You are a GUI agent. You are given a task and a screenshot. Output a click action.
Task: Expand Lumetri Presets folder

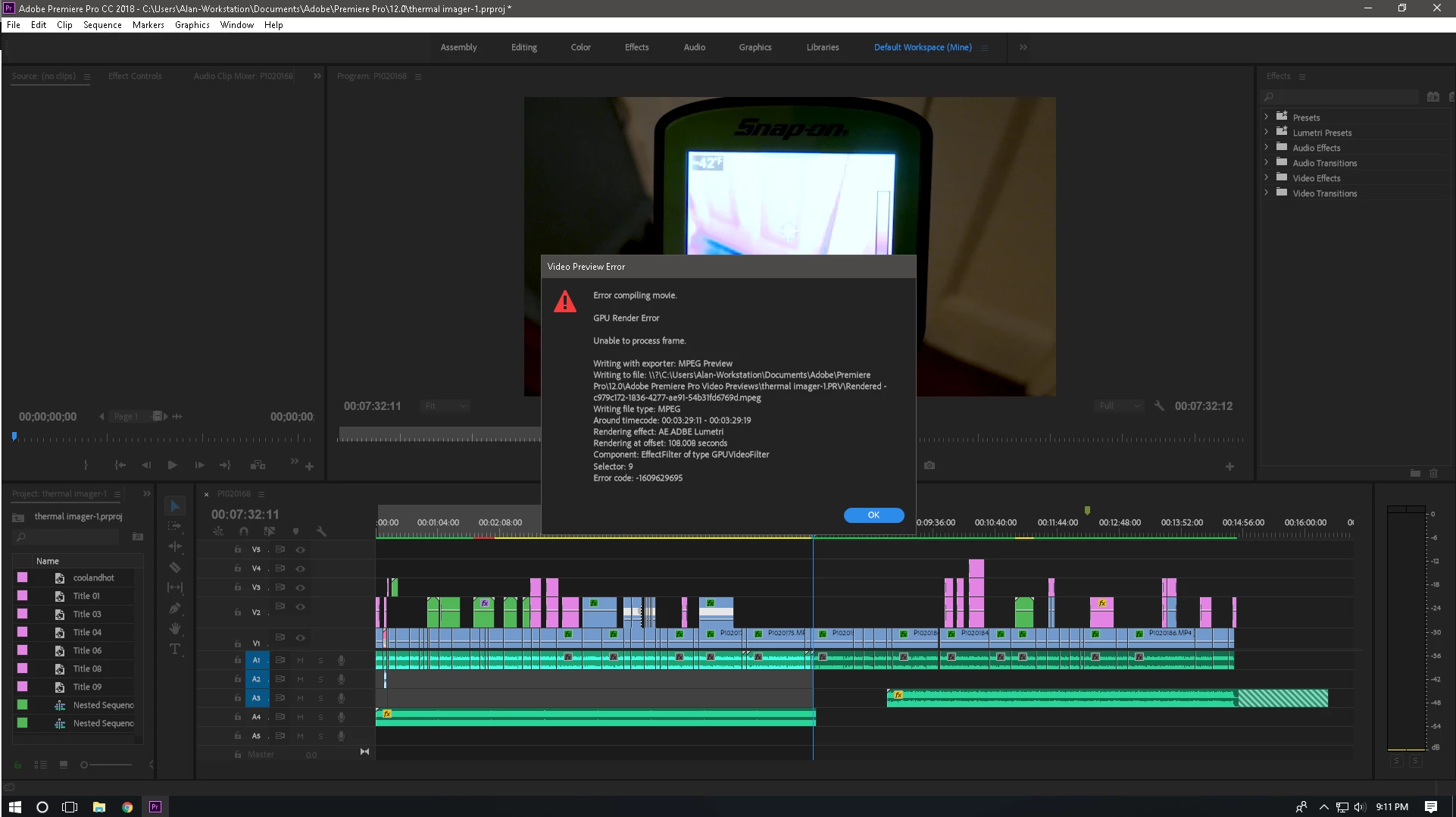1266,132
